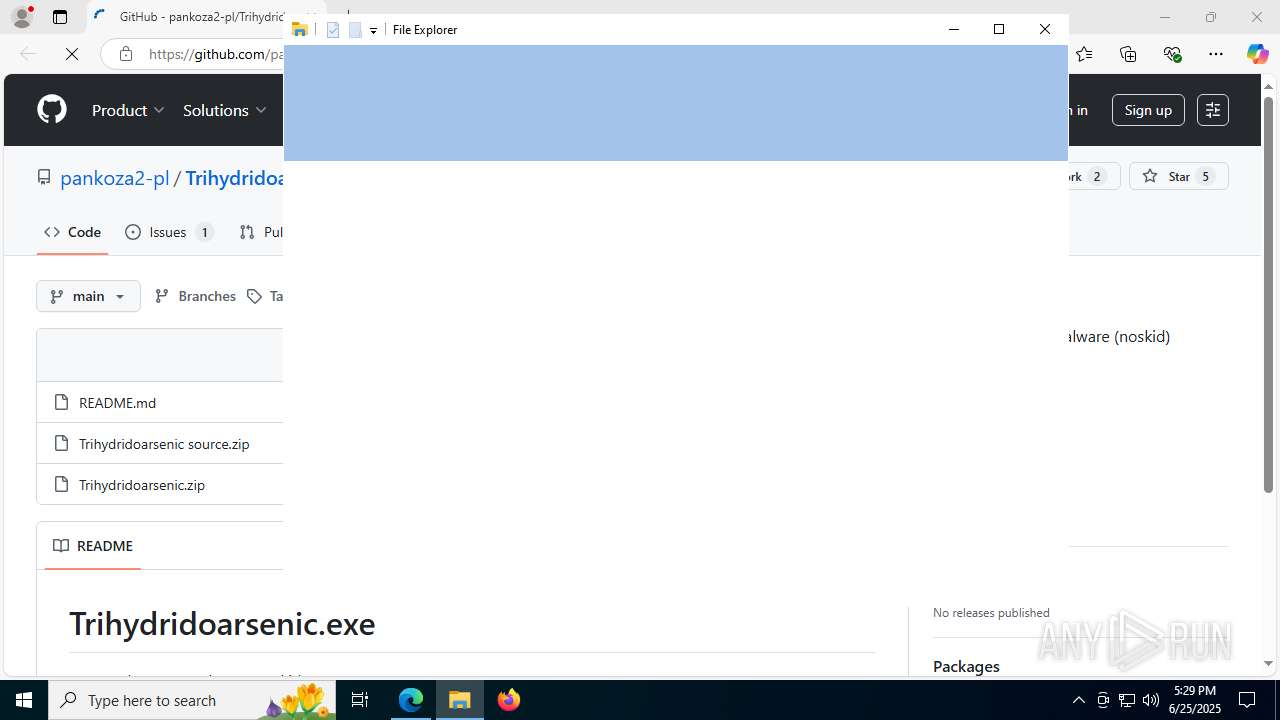Open the Windows Start menu

click(24, 700)
